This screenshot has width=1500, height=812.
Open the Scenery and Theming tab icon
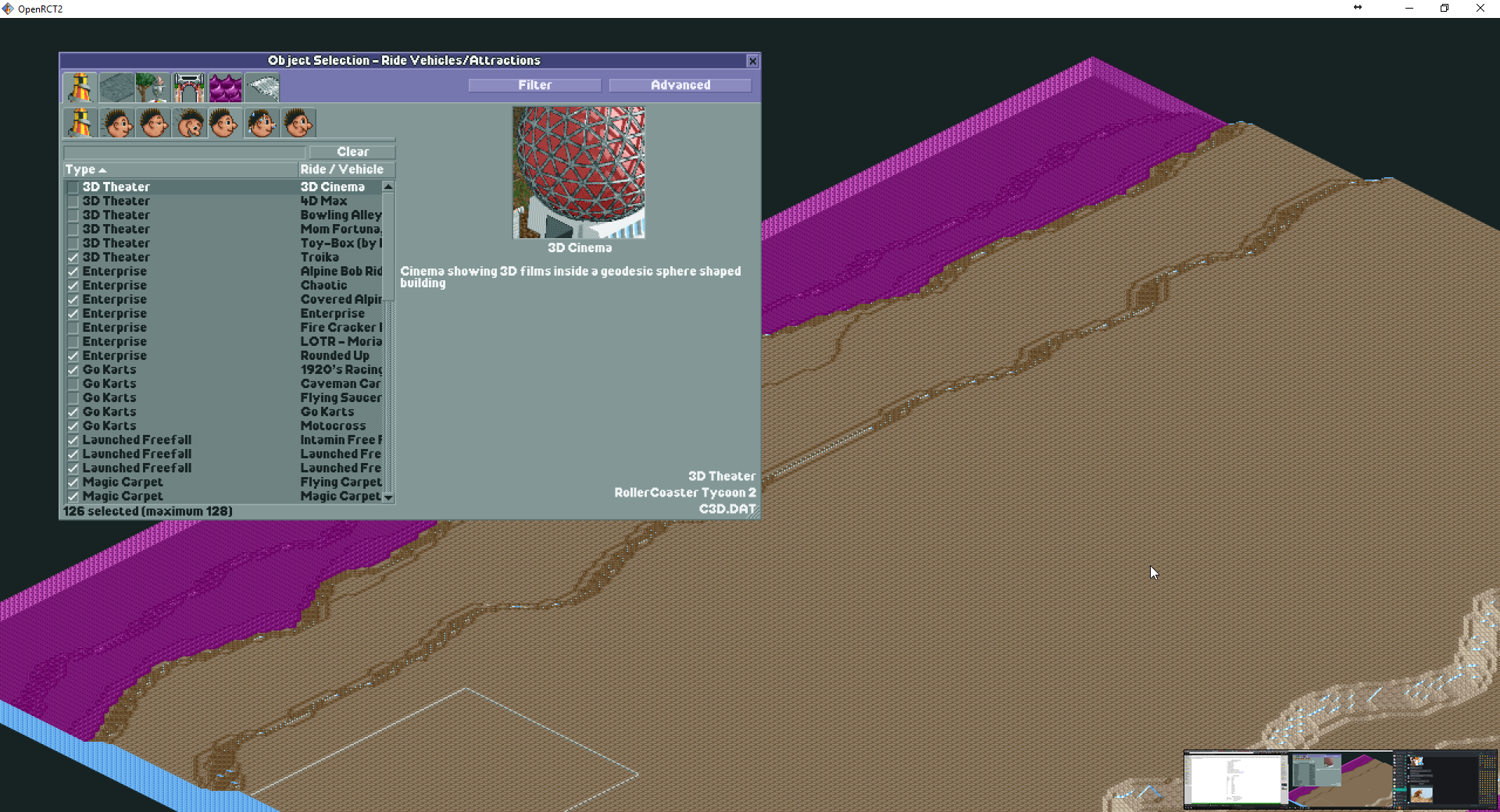coord(152,87)
